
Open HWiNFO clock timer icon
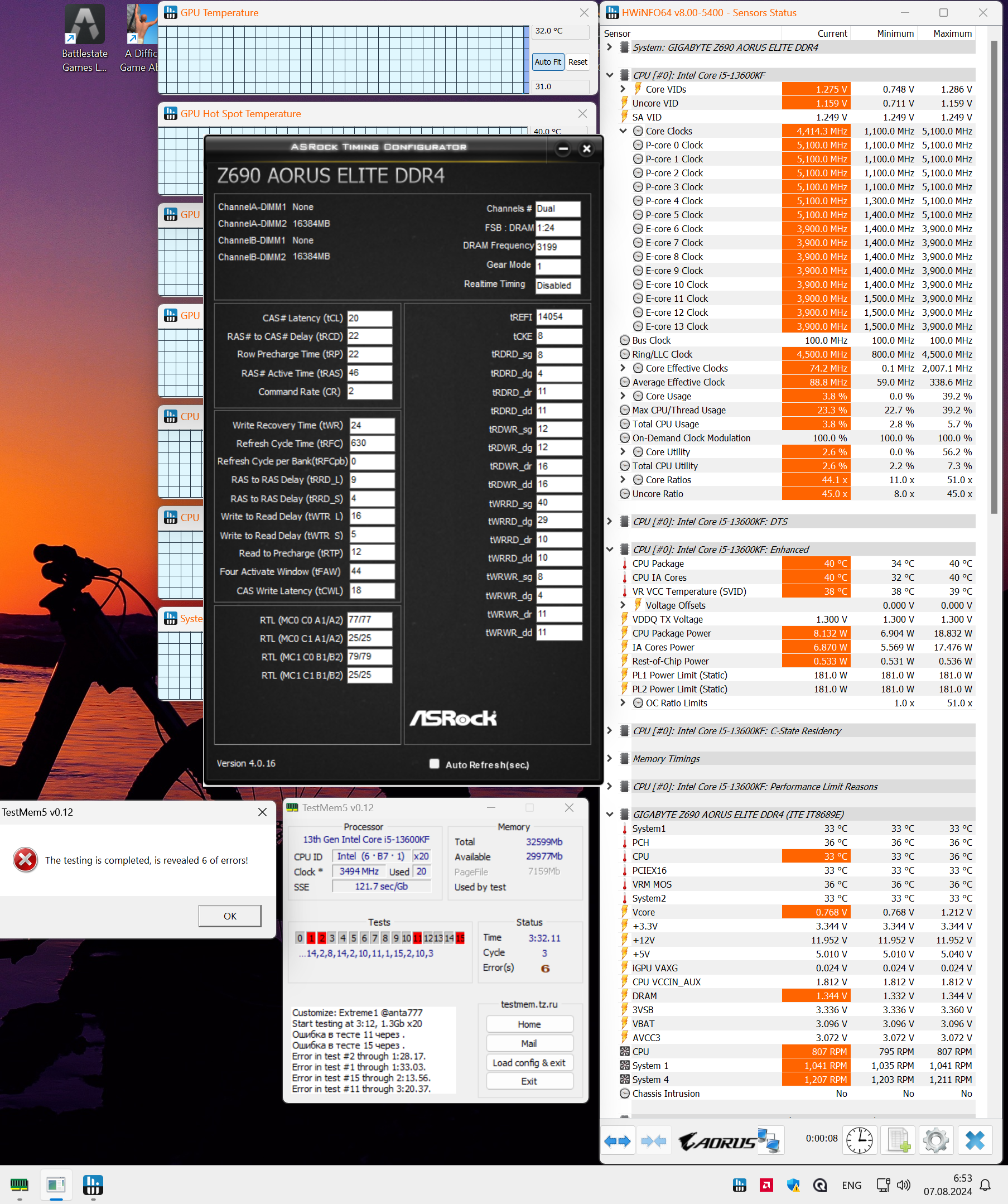pos(860,1141)
